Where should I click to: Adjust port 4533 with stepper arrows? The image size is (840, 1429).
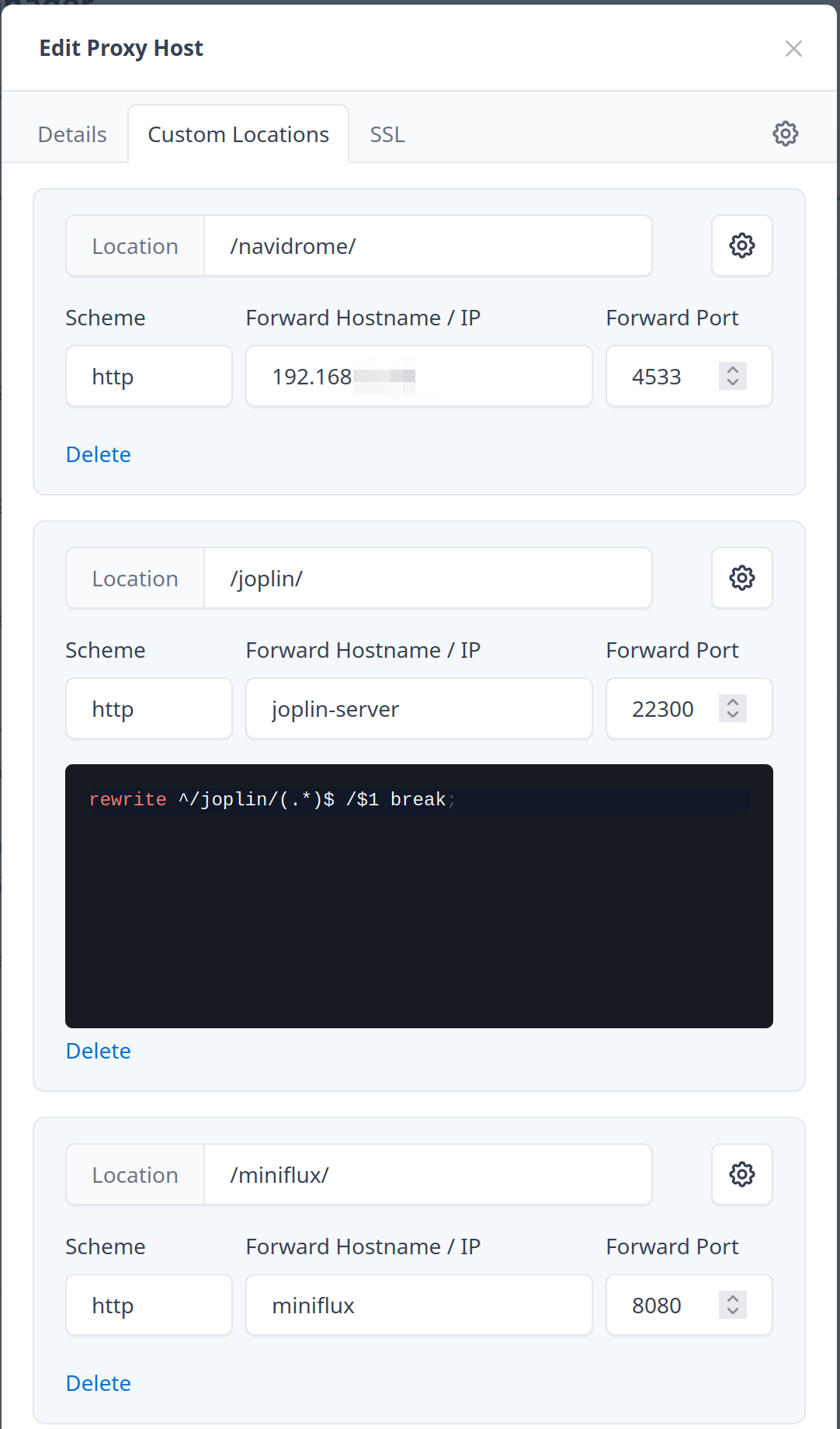(732, 377)
